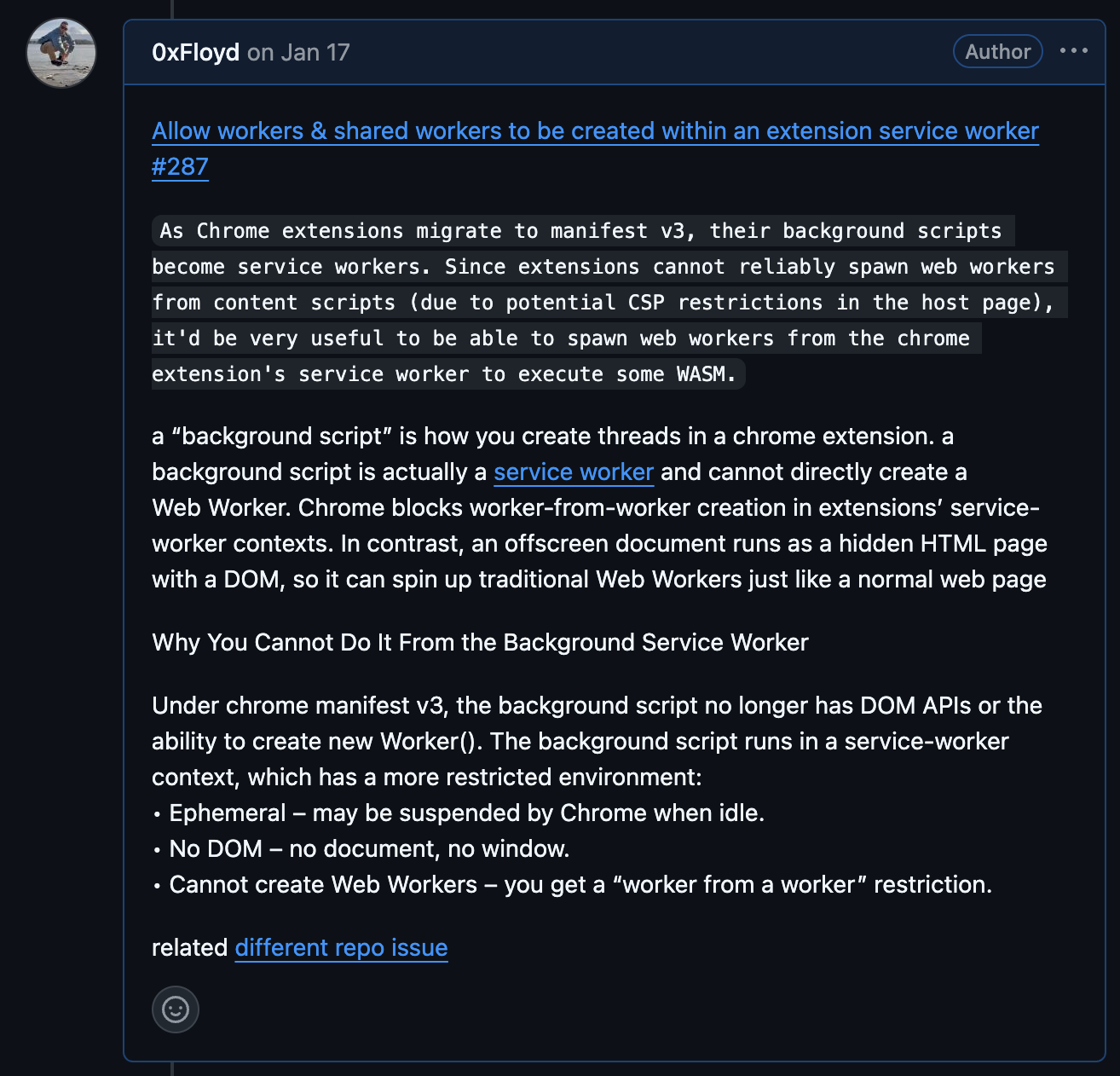Click the paragraph starting with "a “background script”"

[x=552, y=437]
